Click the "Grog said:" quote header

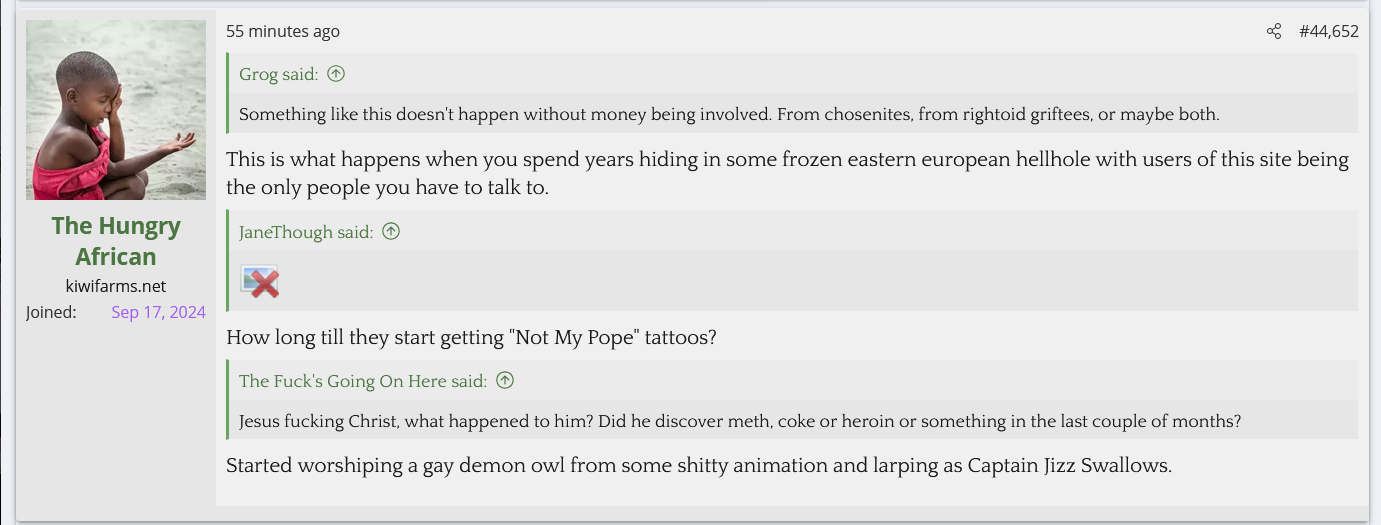pos(279,74)
